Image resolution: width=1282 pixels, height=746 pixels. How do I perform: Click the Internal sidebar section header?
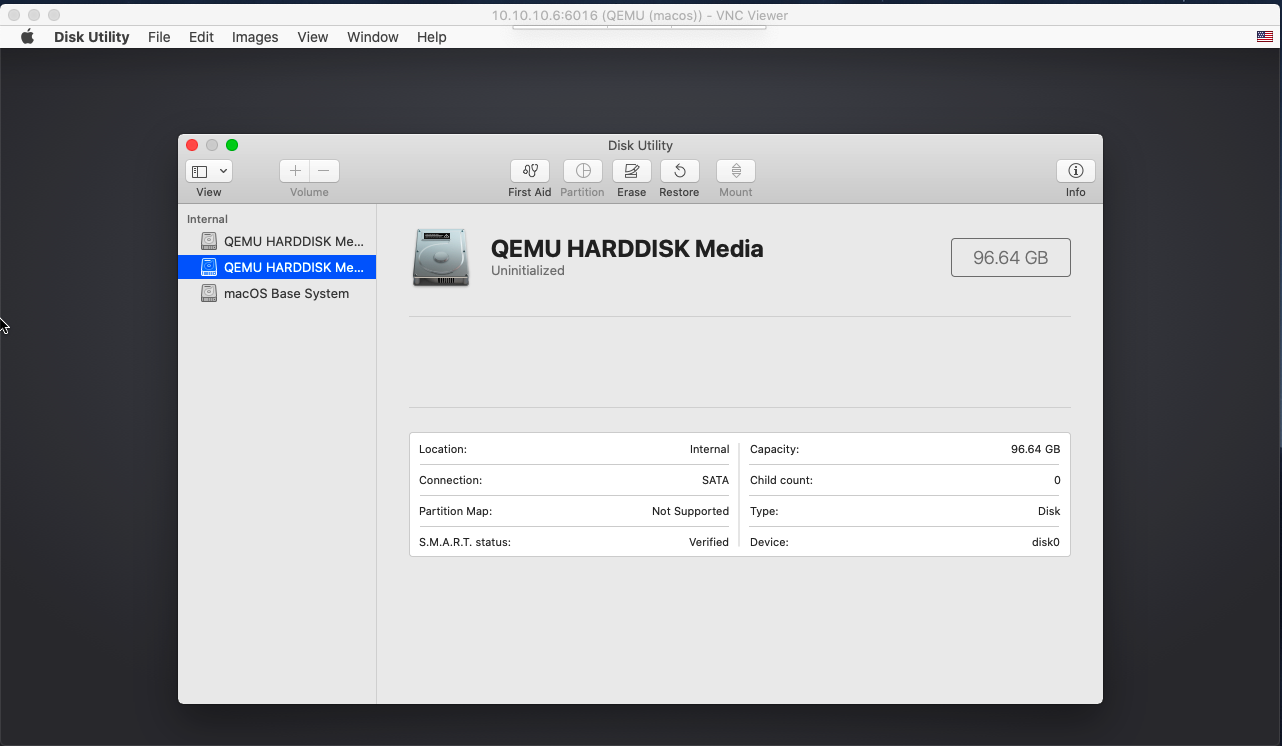[x=207, y=219]
